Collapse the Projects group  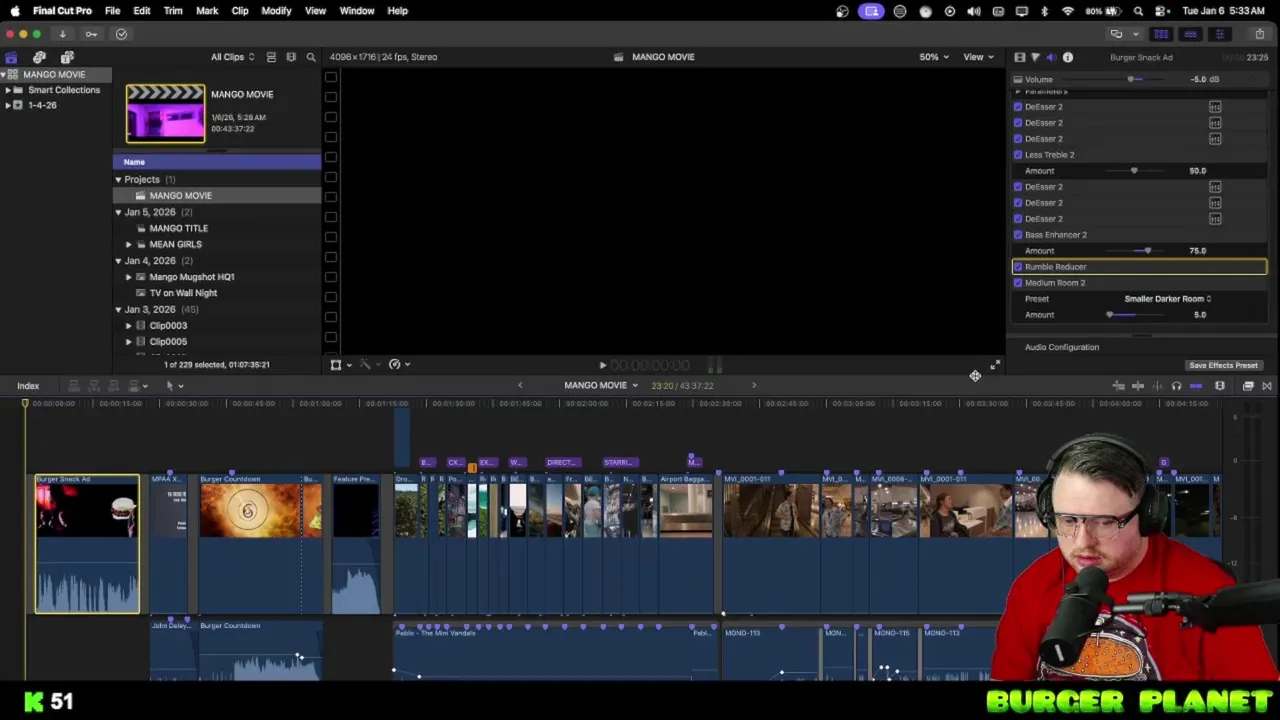pyautogui.click(x=118, y=180)
